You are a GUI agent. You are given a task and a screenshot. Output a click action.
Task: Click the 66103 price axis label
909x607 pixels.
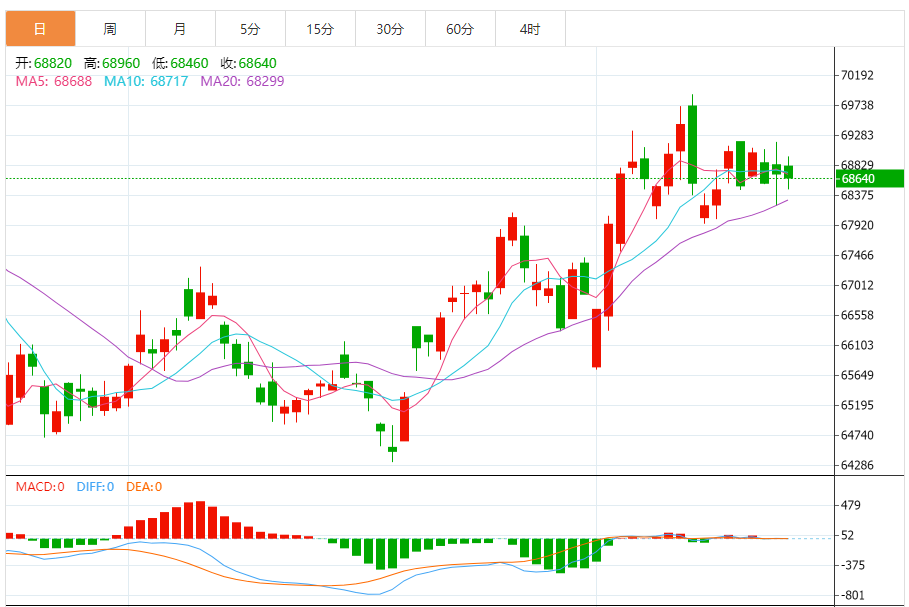[857, 345]
